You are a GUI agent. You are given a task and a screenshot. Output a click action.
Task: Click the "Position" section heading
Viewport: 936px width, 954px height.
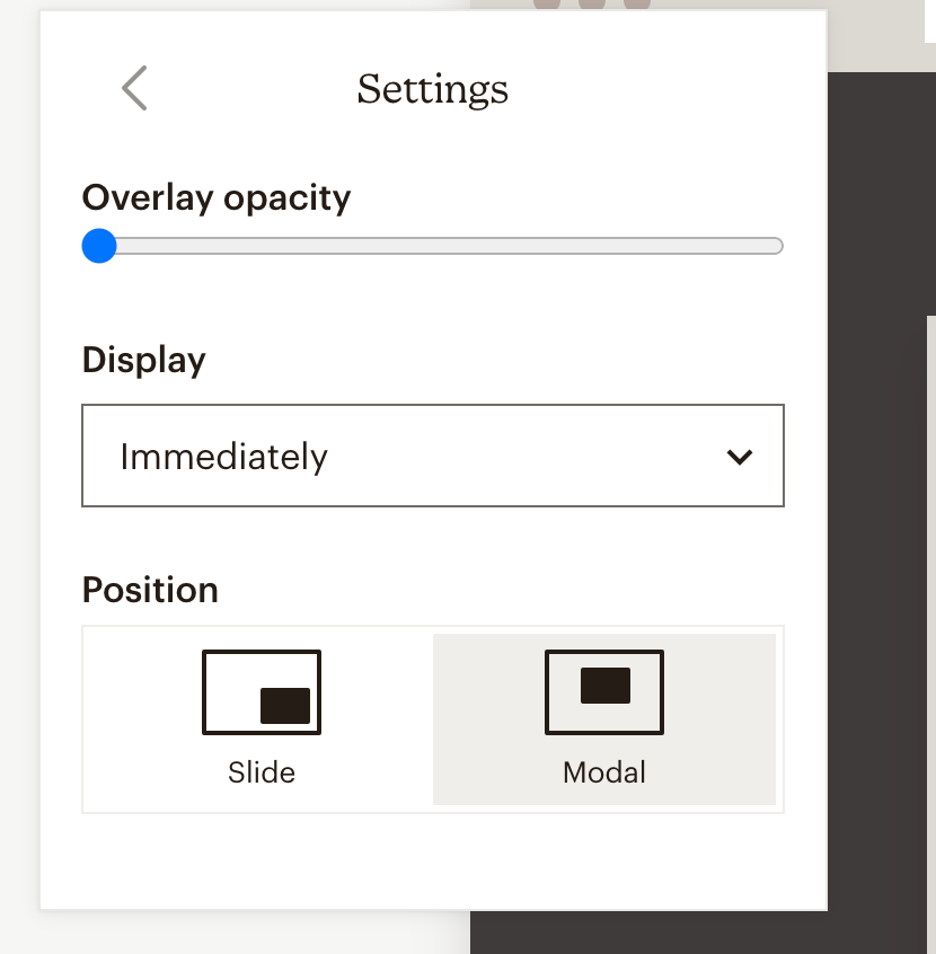pyautogui.click(x=150, y=590)
